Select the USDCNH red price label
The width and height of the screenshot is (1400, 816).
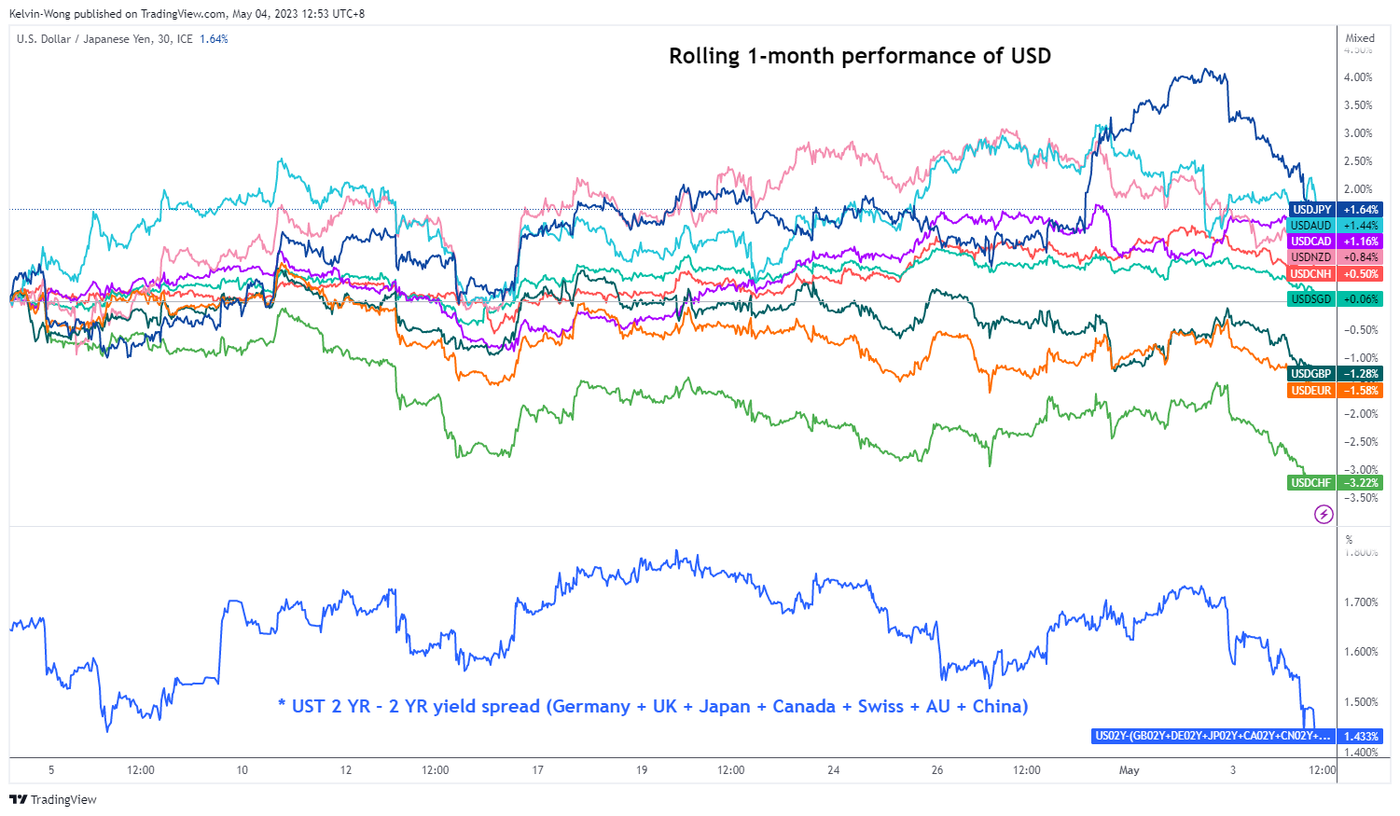tap(1336, 274)
